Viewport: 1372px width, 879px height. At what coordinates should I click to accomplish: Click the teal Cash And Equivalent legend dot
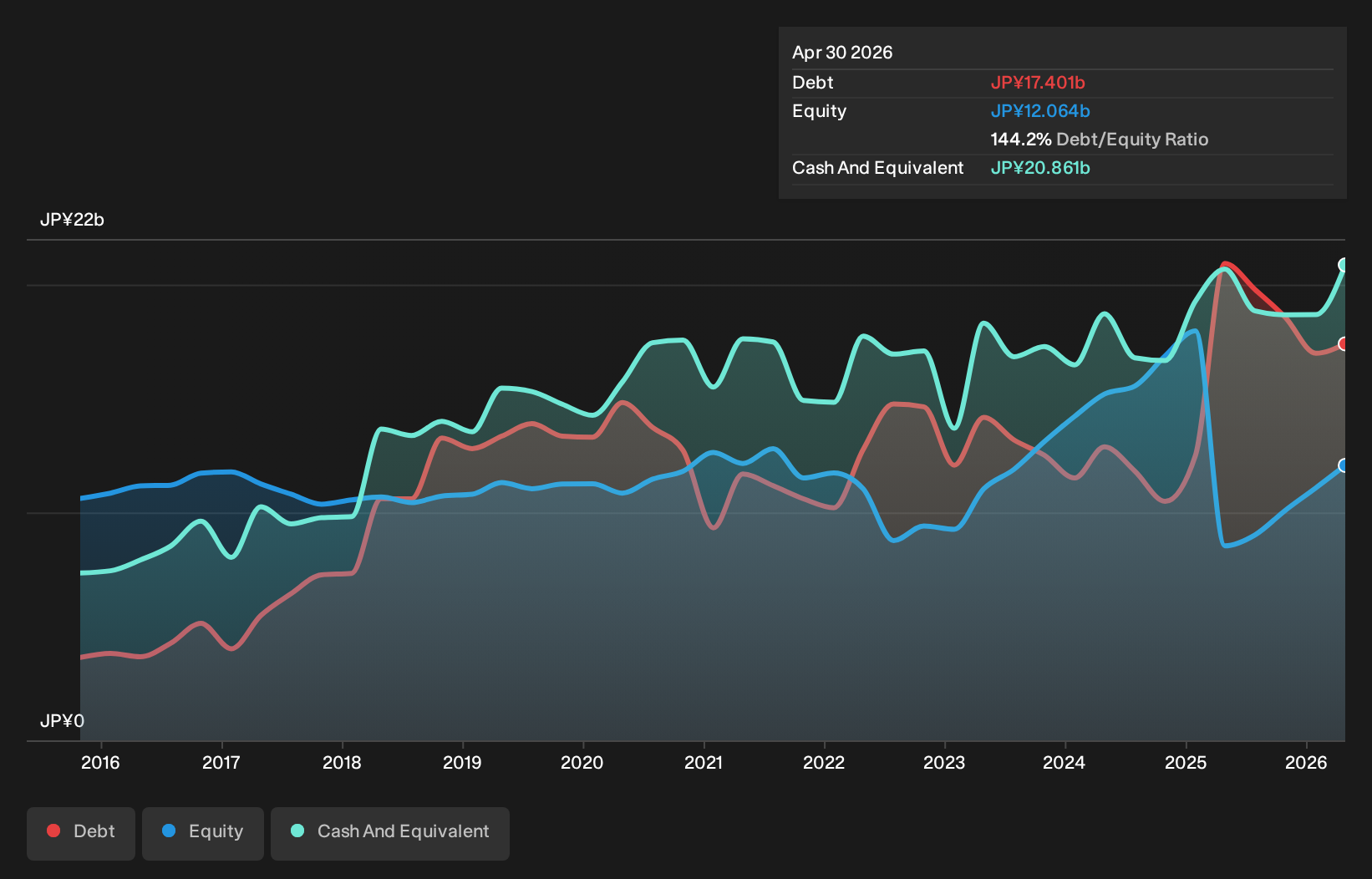(297, 831)
